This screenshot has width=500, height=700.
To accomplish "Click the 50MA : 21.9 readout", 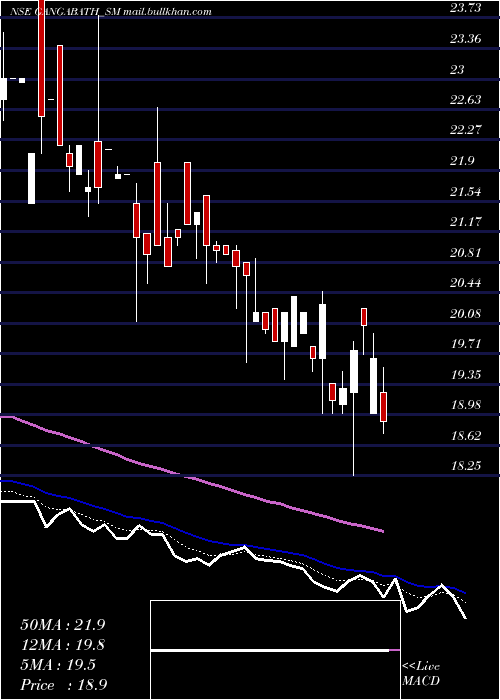I will coord(63,625).
